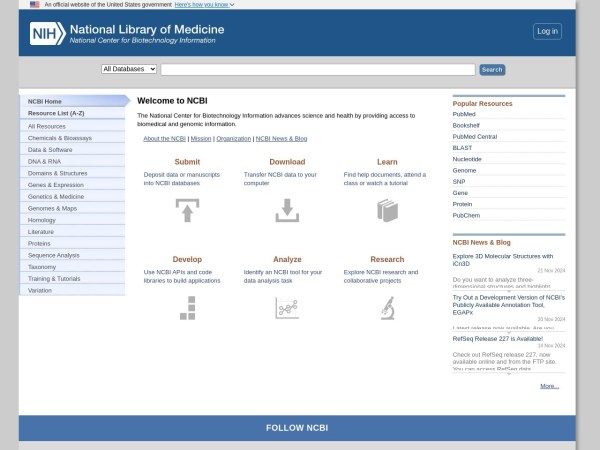Open the All Databases dropdown
The height and width of the screenshot is (450, 600).
(x=129, y=69)
